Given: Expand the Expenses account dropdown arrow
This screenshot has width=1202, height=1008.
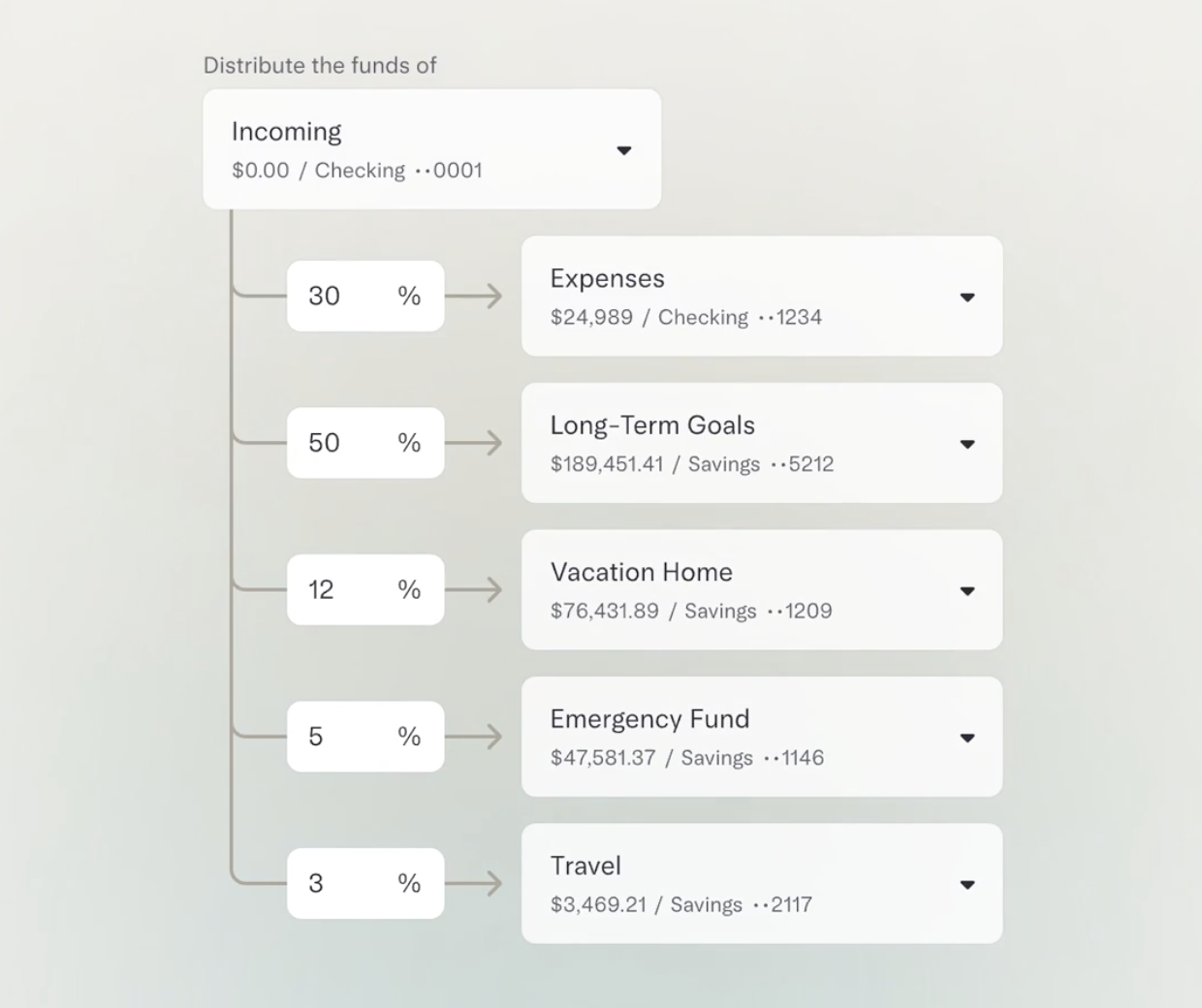Looking at the screenshot, I should click(x=966, y=298).
